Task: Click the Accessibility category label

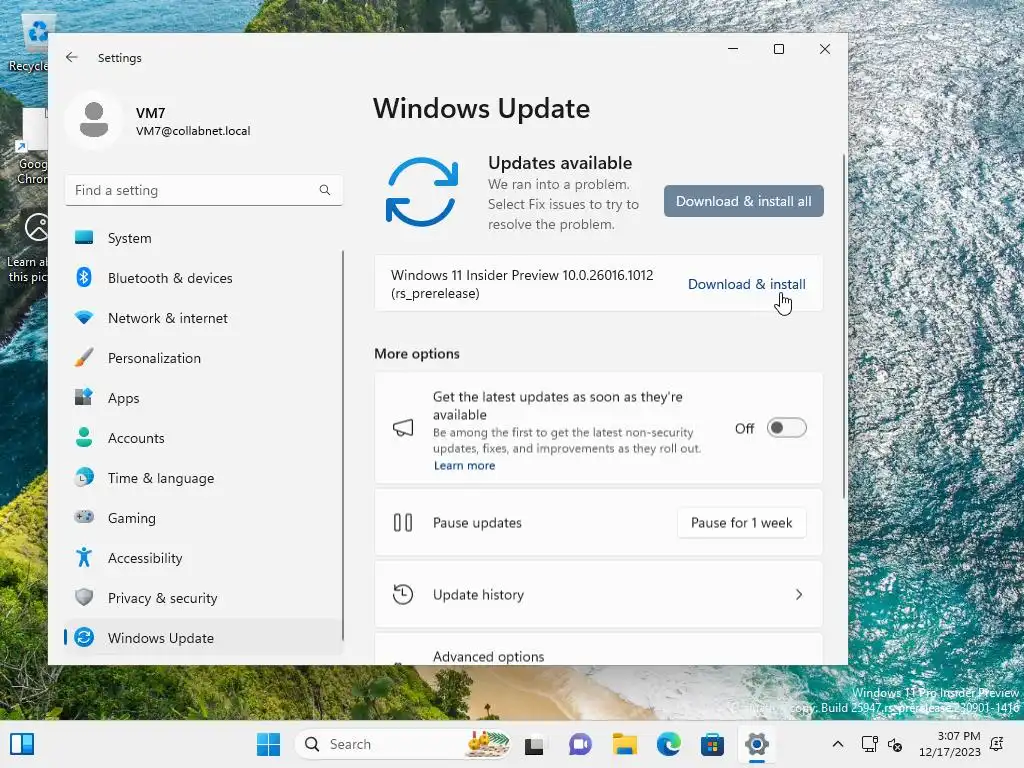Action: 145,558
